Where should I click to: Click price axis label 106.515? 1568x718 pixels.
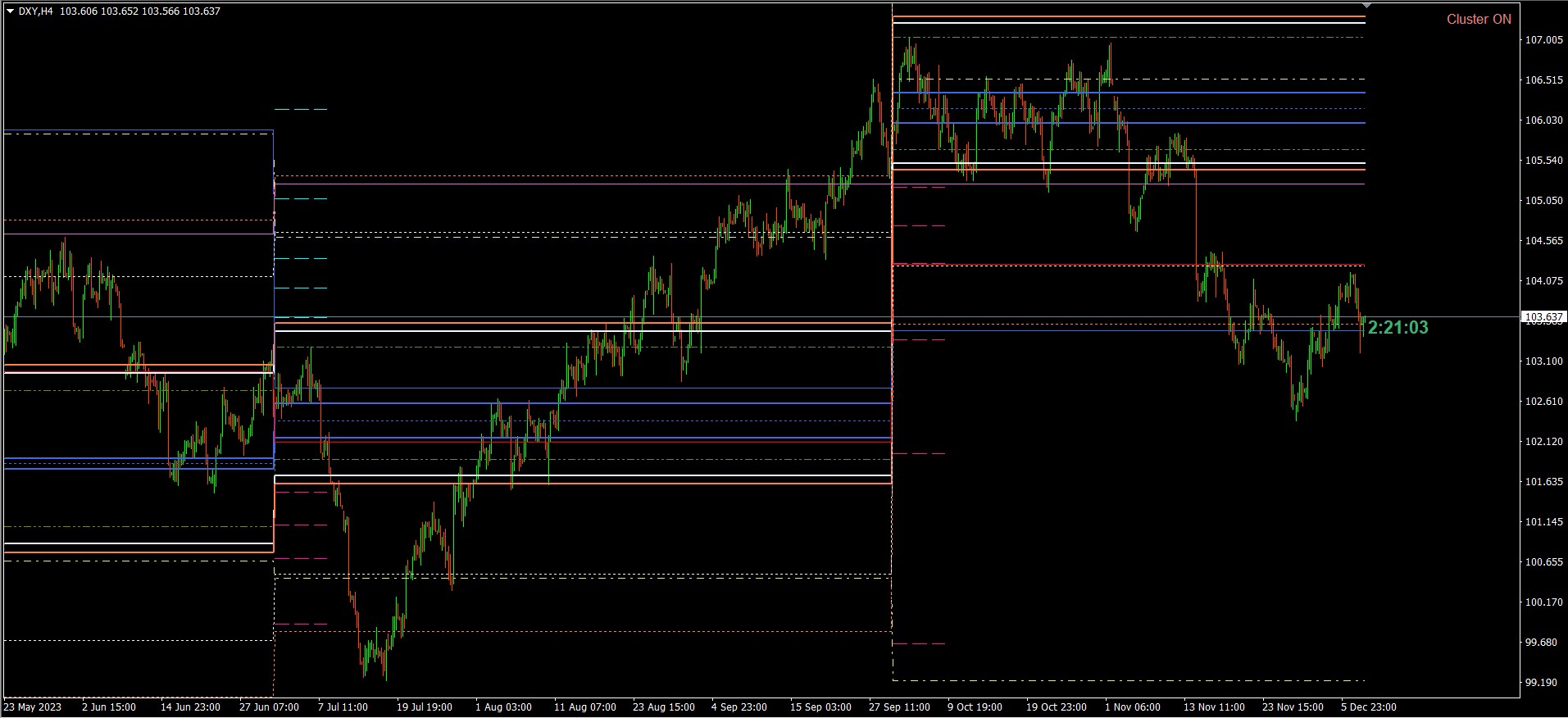pyautogui.click(x=1543, y=80)
